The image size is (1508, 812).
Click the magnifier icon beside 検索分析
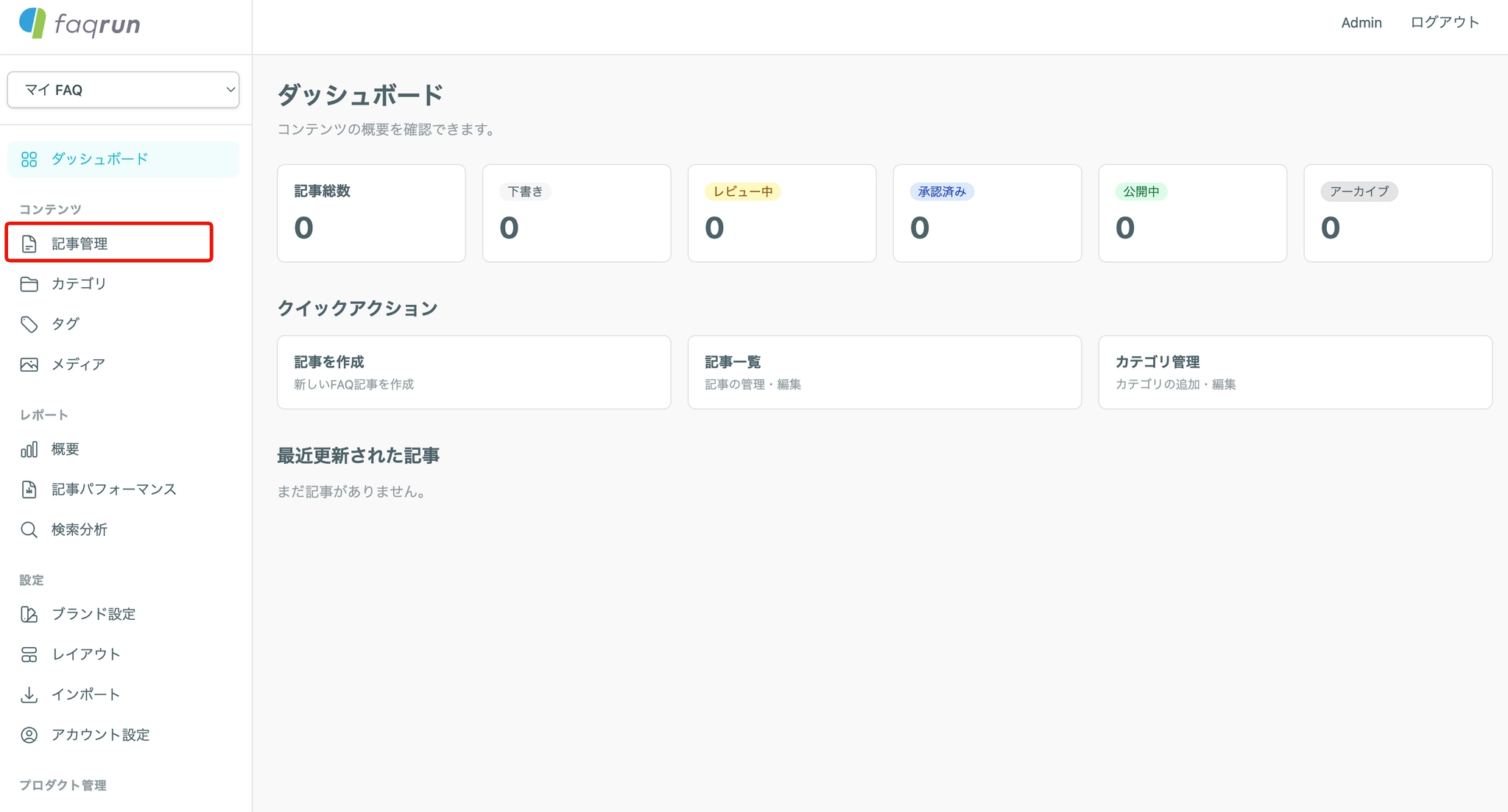coord(29,530)
